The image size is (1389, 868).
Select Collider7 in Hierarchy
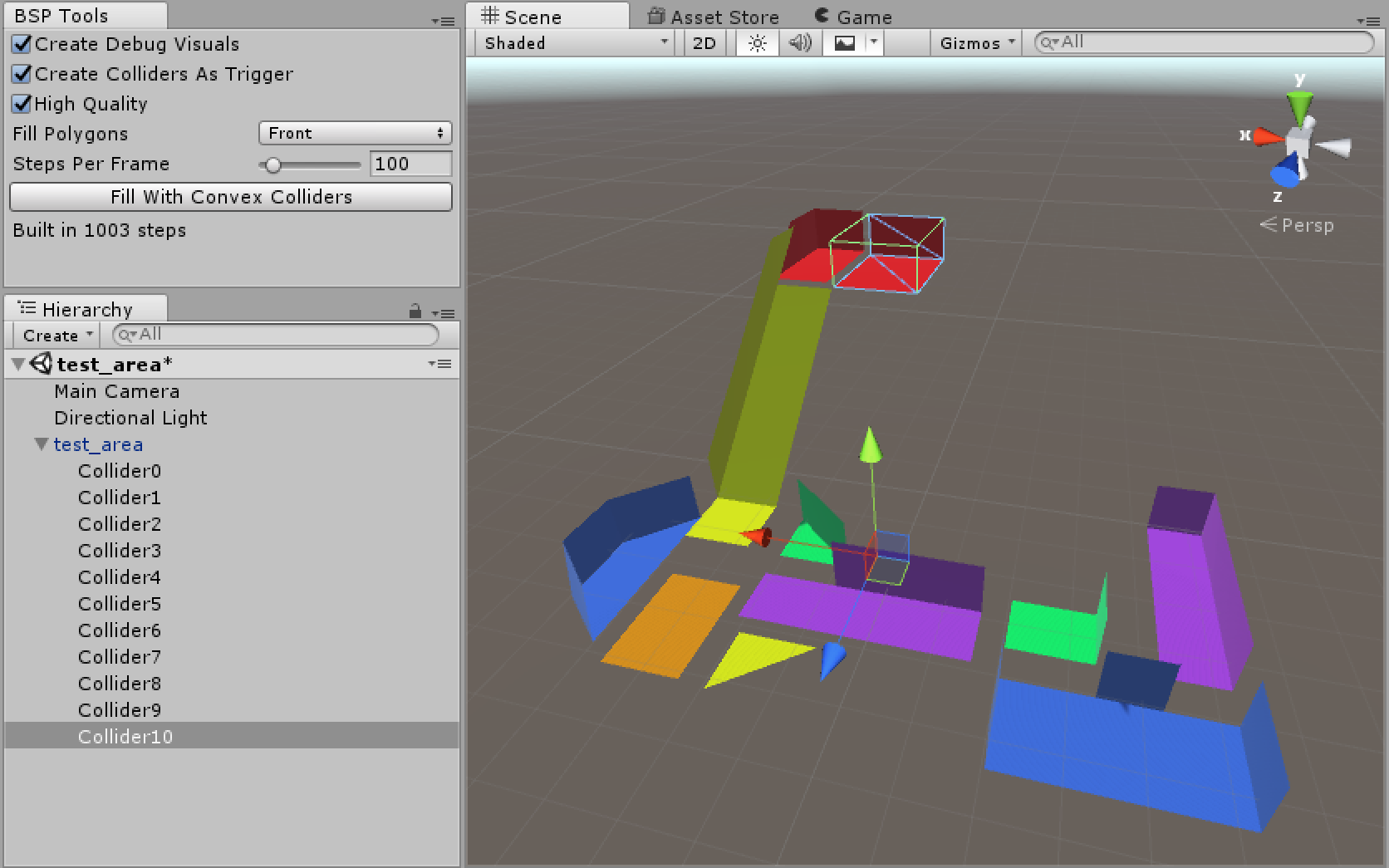click(232, 657)
